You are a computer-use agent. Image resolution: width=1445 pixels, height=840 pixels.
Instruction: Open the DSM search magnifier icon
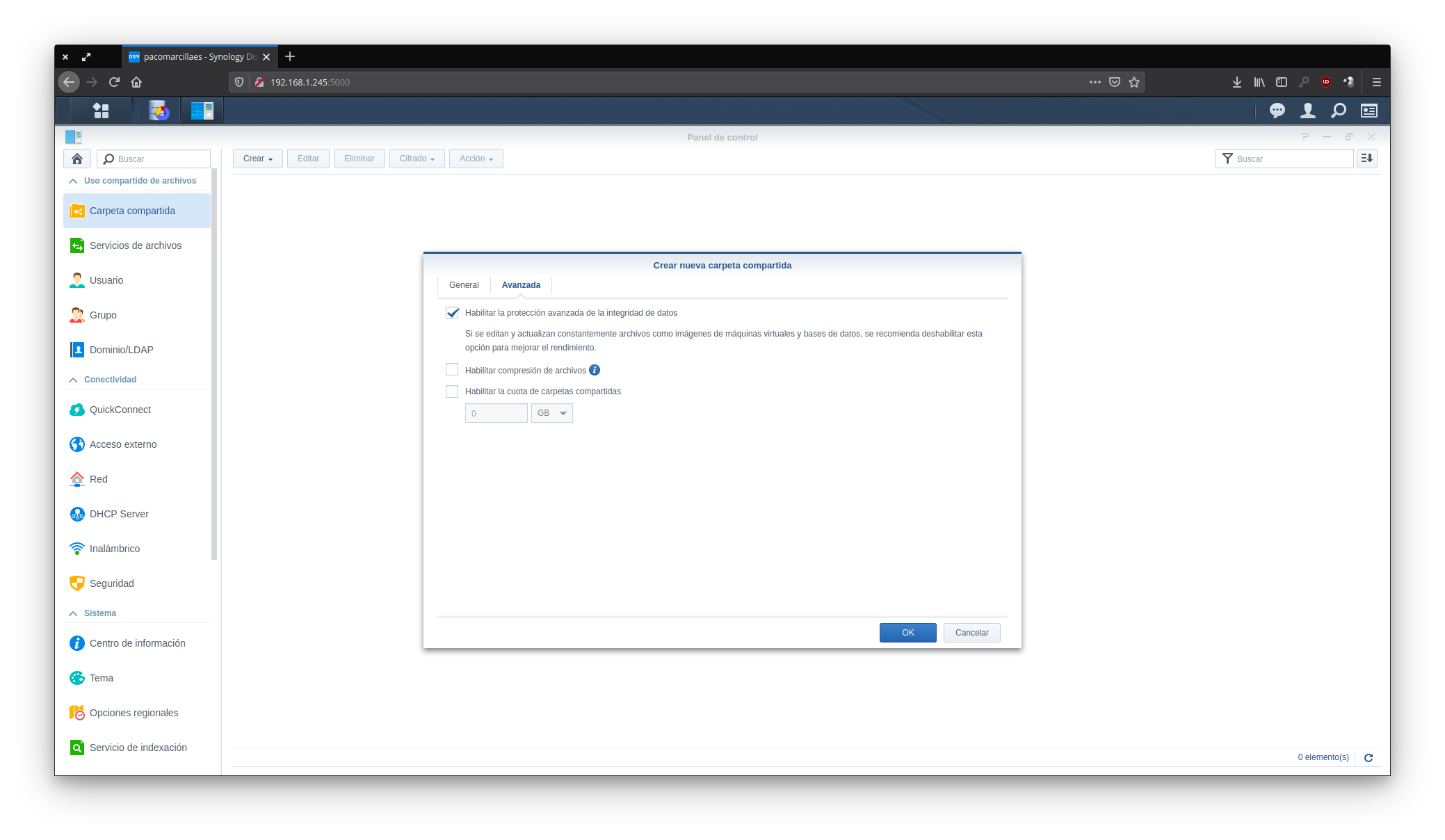(x=1338, y=111)
